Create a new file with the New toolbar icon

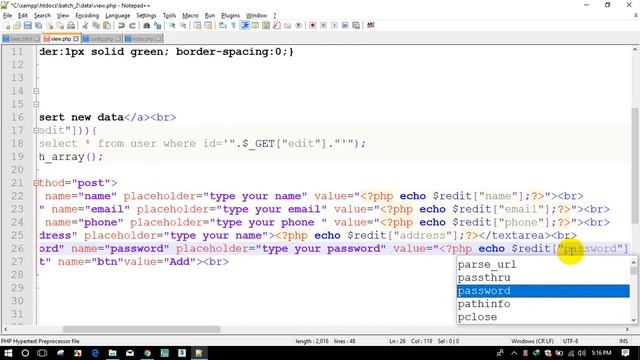point(7,26)
